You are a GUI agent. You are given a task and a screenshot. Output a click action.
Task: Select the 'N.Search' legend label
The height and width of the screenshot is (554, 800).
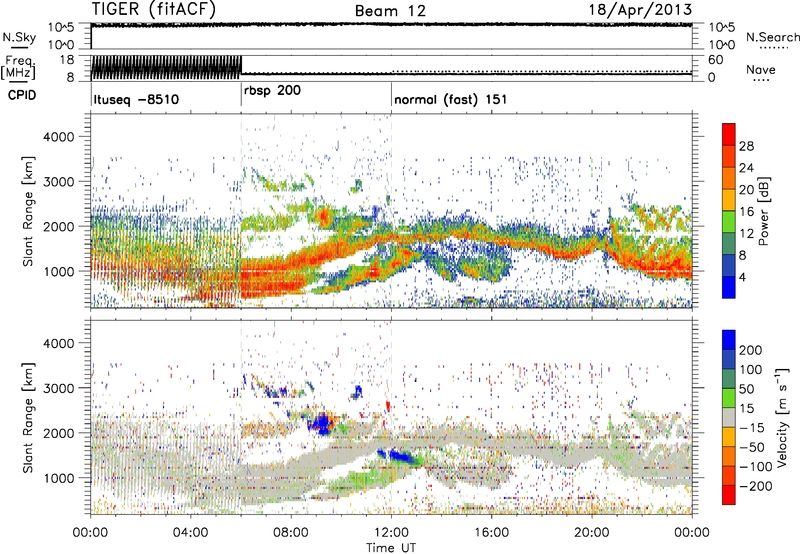pyautogui.click(x=773, y=37)
